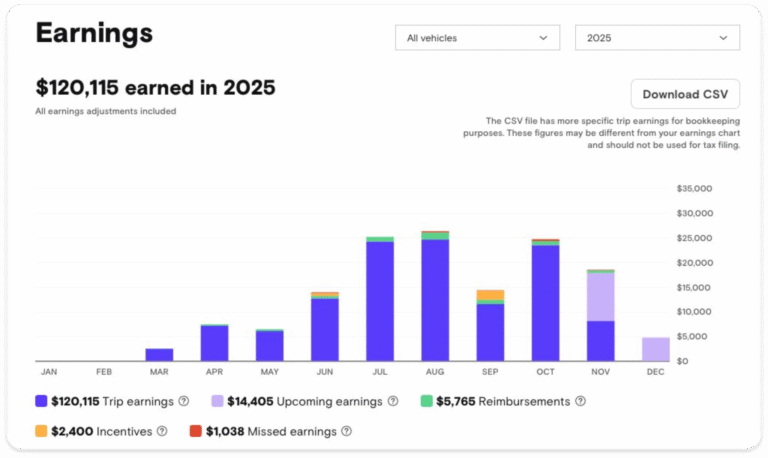Screen dimensions: 768x458
Task: Click help icon beside Upcoming earnings
Action: 393,401
